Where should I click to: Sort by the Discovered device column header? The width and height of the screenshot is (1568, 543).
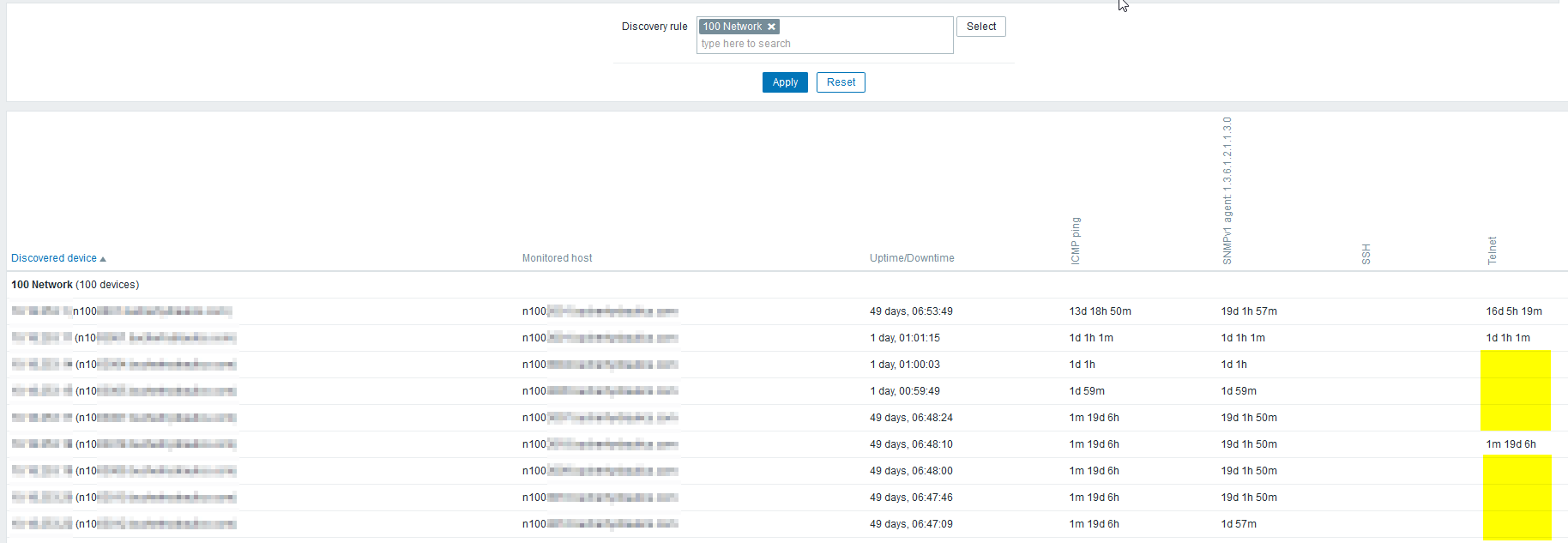click(x=54, y=258)
